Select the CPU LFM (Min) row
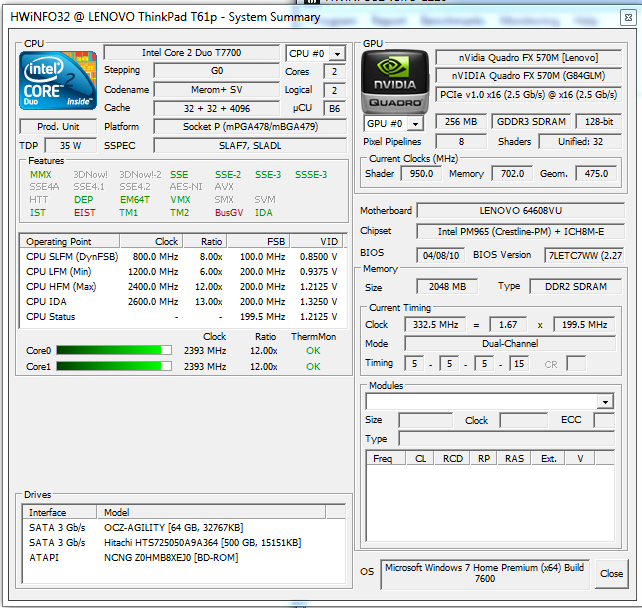642x608 pixels. (182, 271)
